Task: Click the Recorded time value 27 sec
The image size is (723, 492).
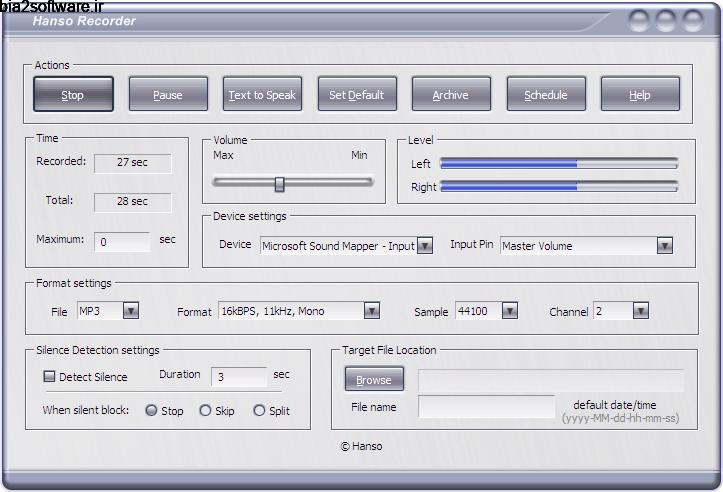Action: (132, 163)
